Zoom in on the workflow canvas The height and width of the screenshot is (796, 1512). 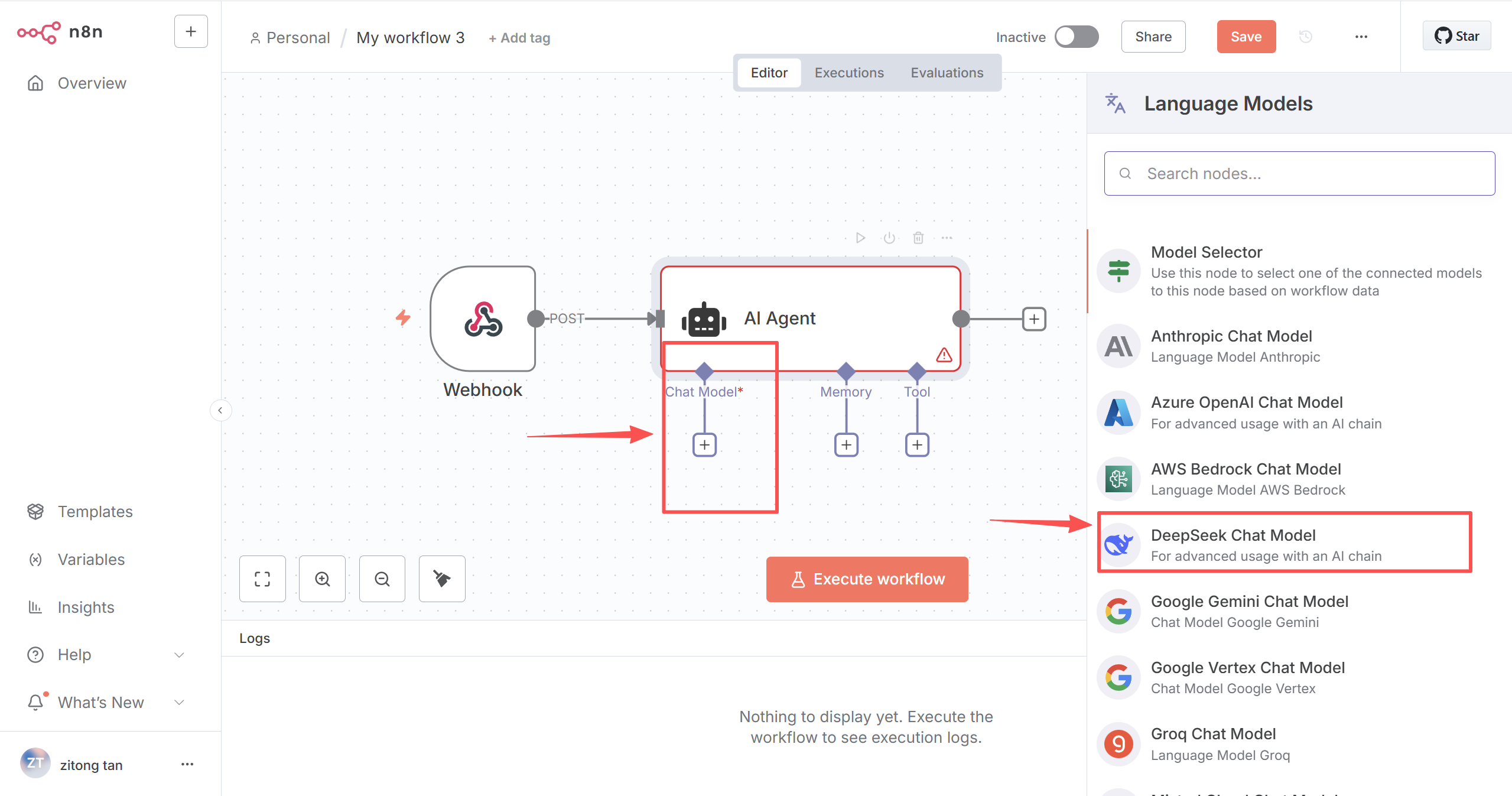click(322, 579)
